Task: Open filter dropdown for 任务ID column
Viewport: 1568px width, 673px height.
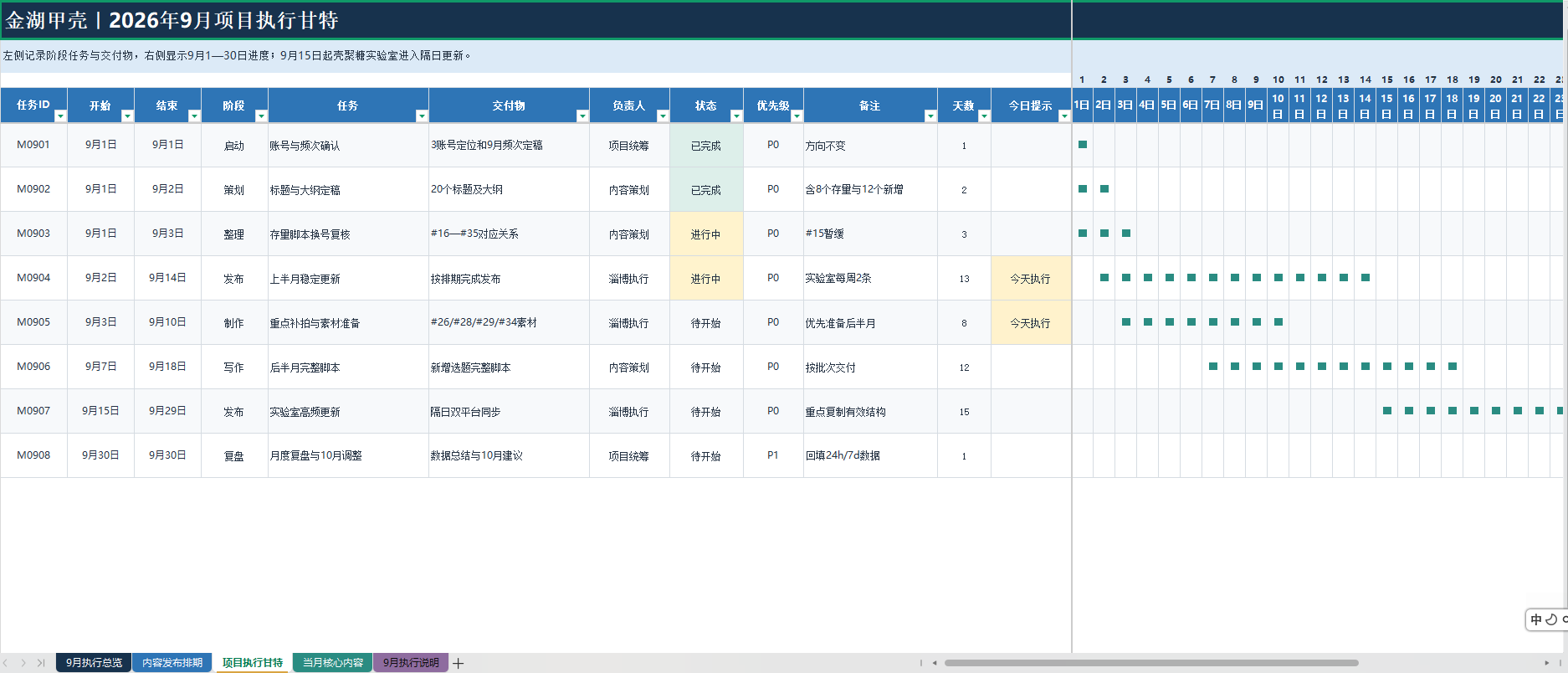Action: (60, 116)
